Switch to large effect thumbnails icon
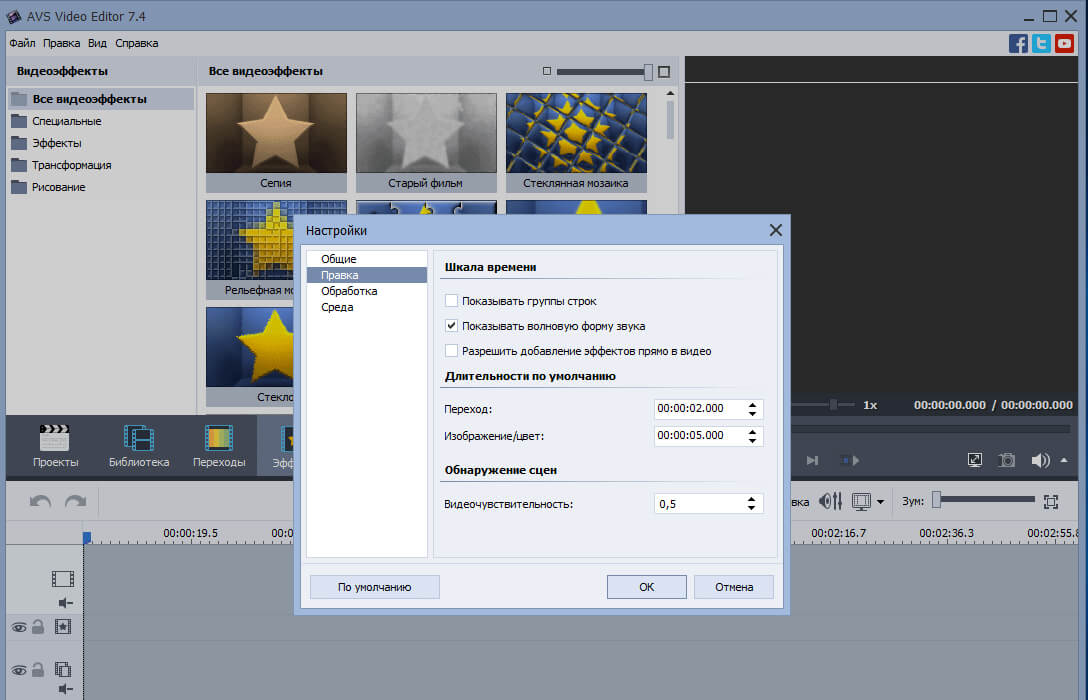Screen dimensions: 1088x700 coord(664,71)
